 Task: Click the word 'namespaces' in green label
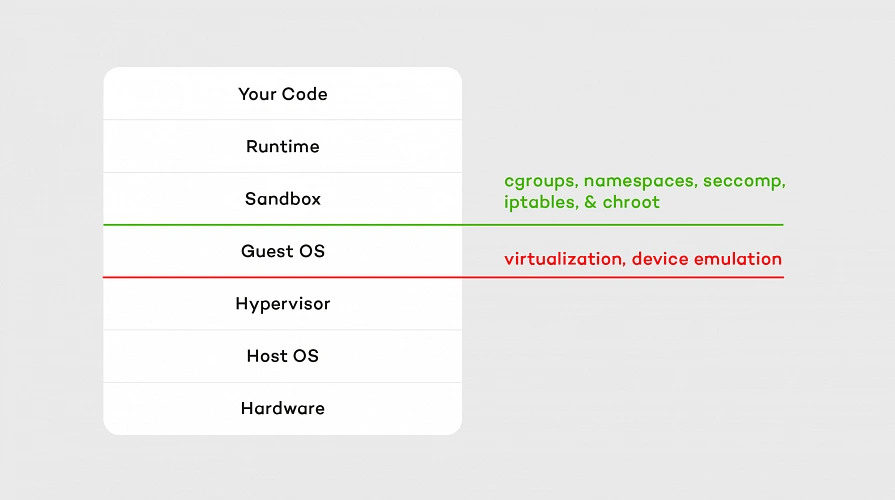point(638,182)
